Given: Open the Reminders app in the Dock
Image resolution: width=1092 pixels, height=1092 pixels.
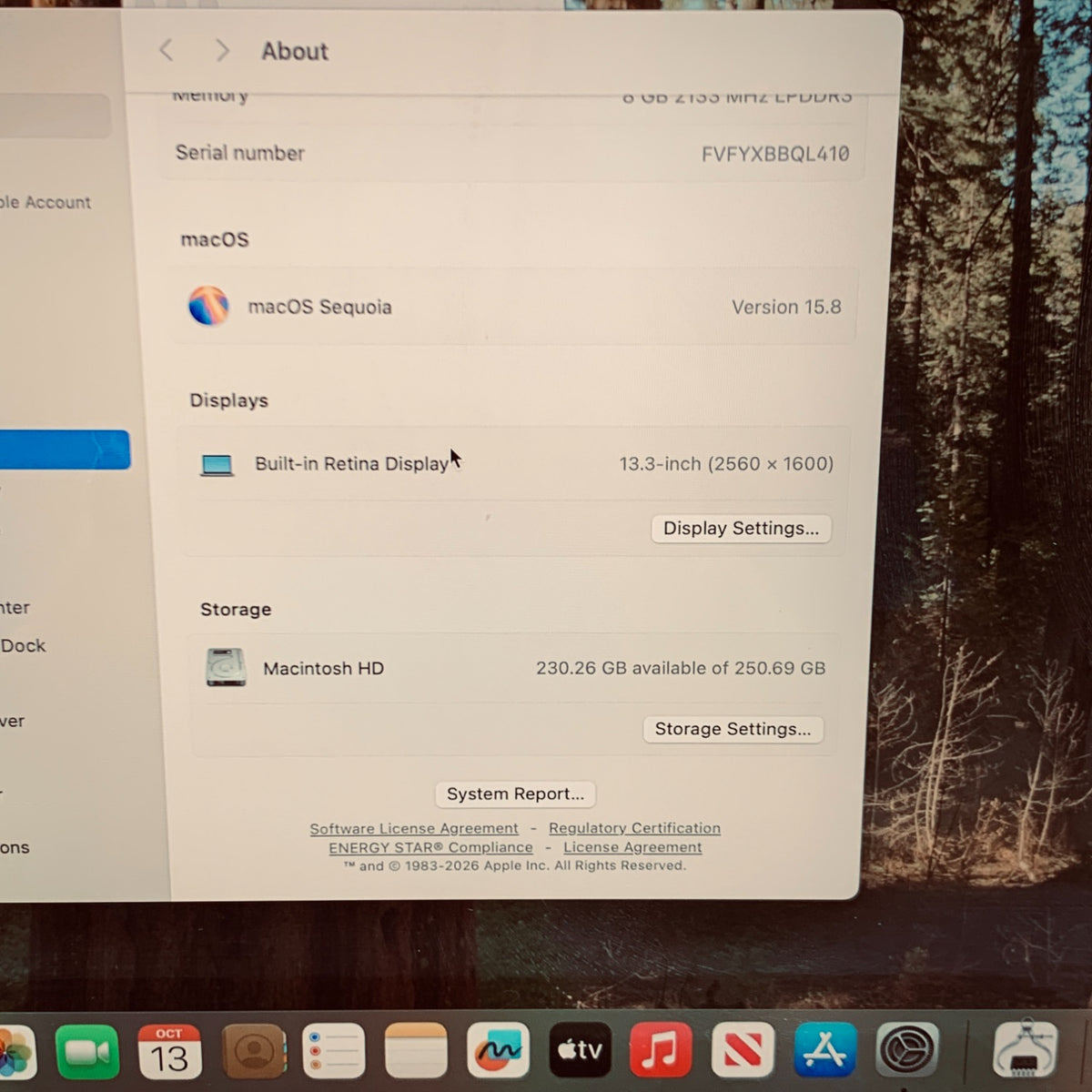Looking at the screenshot, I should tap(333, 1052).
